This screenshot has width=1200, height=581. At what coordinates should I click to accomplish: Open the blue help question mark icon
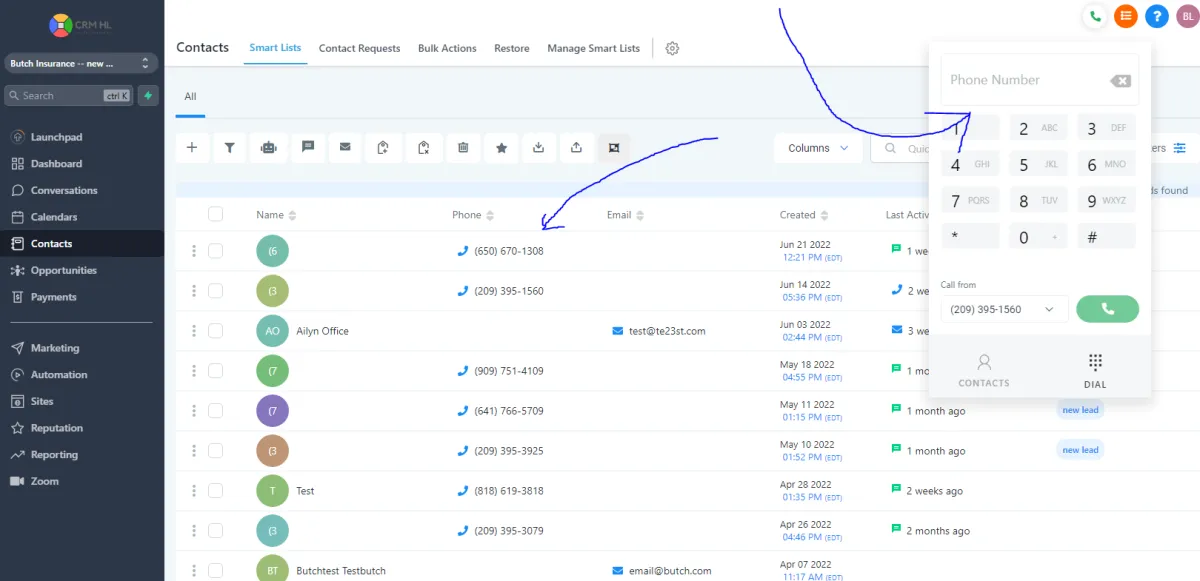[1157, 16]
